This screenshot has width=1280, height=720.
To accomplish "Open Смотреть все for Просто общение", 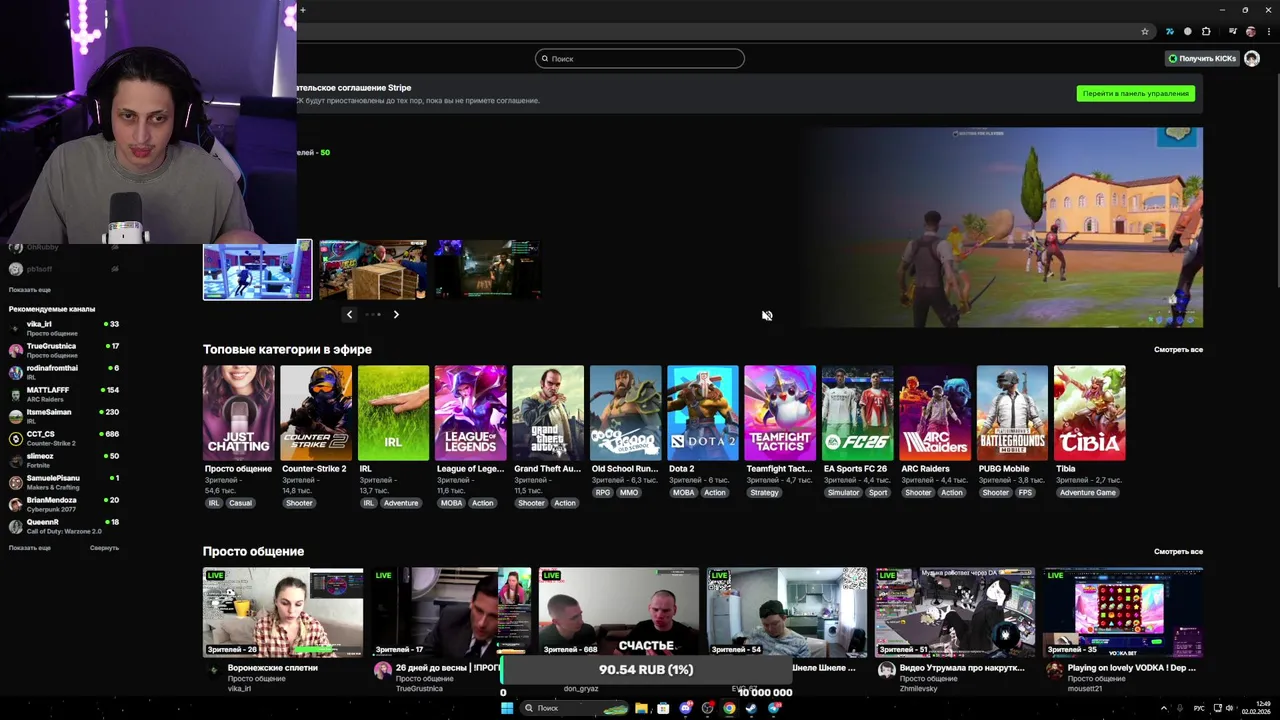I will click(1178, 552).
